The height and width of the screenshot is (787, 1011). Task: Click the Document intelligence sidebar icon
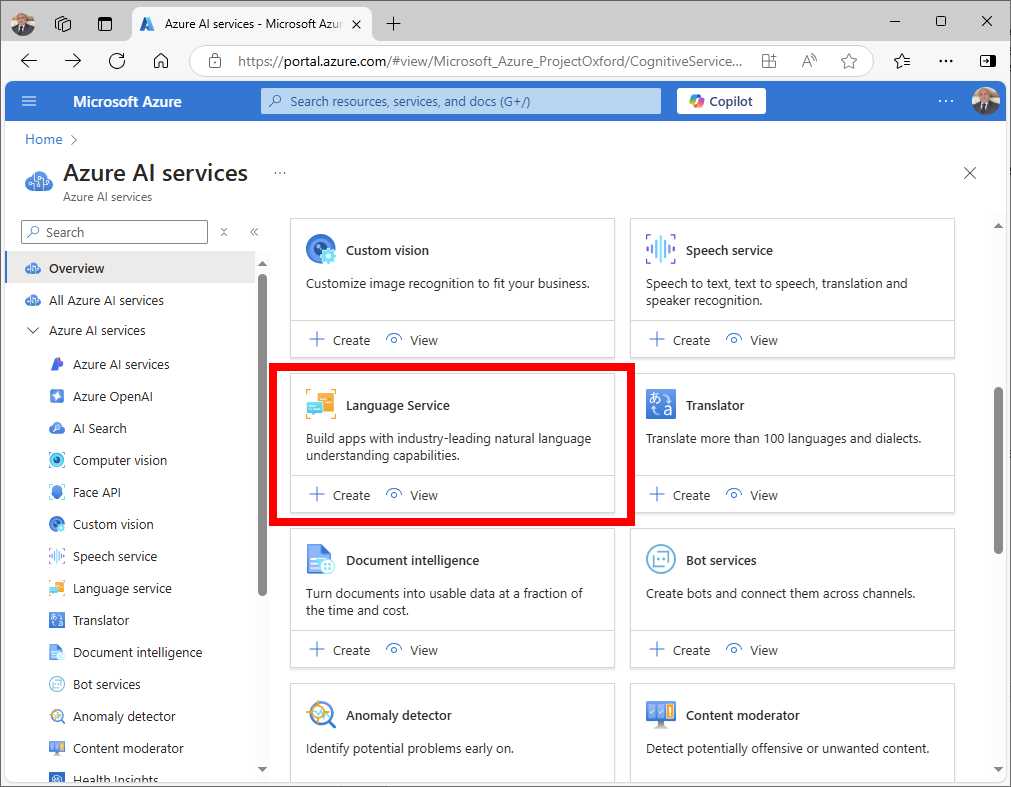pos(57,652)
